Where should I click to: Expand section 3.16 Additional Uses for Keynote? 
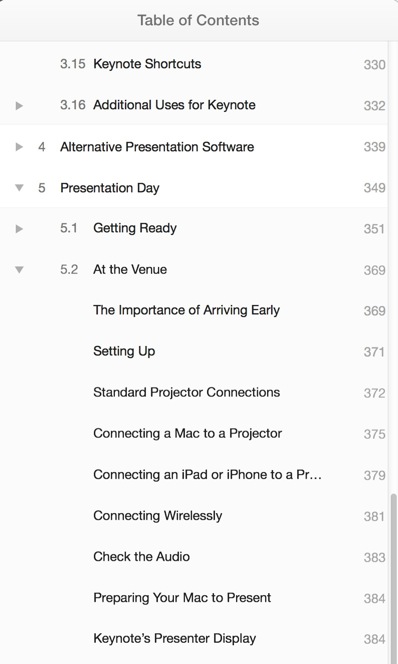[19, 105]
